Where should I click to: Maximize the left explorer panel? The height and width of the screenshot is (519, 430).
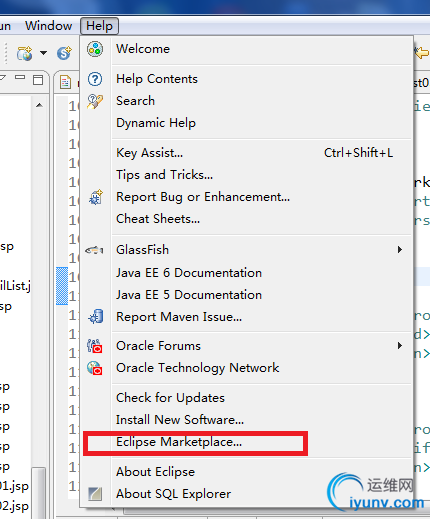pyautogui.click(x=38, y=80)
